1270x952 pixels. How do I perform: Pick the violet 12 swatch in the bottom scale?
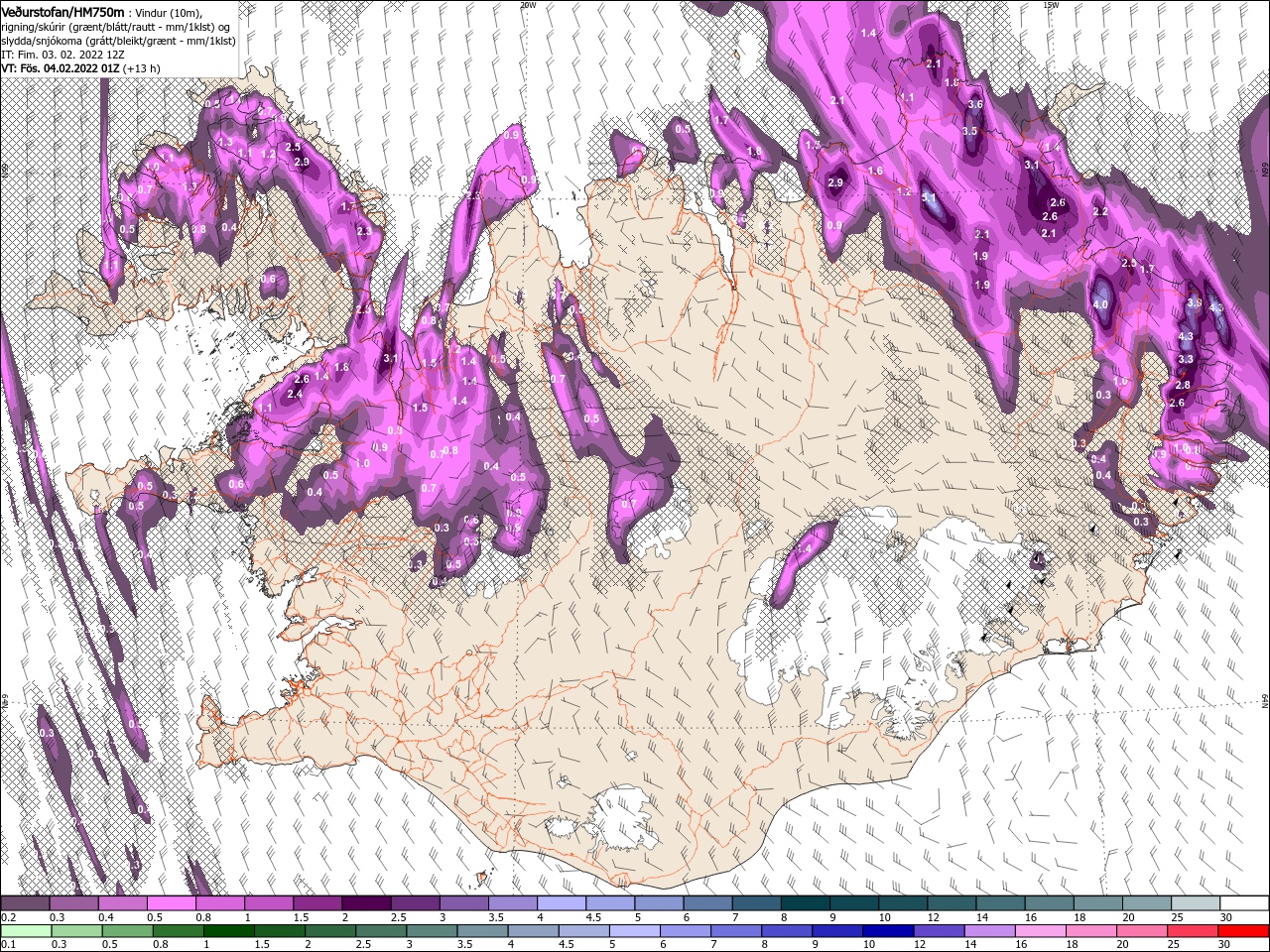click(x=939, y=931)
